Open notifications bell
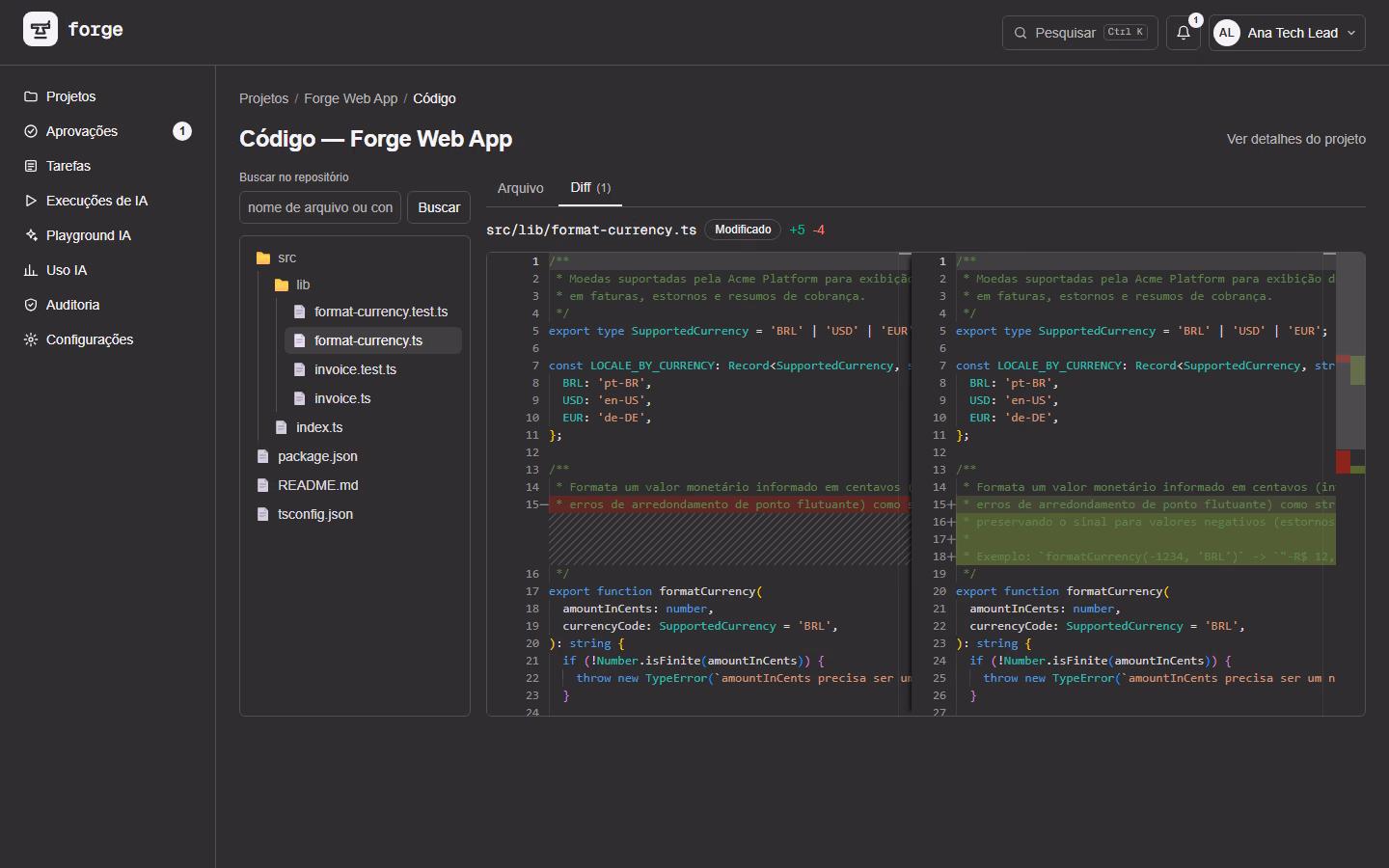1389x868 pixels. [x=1184, y=33]
